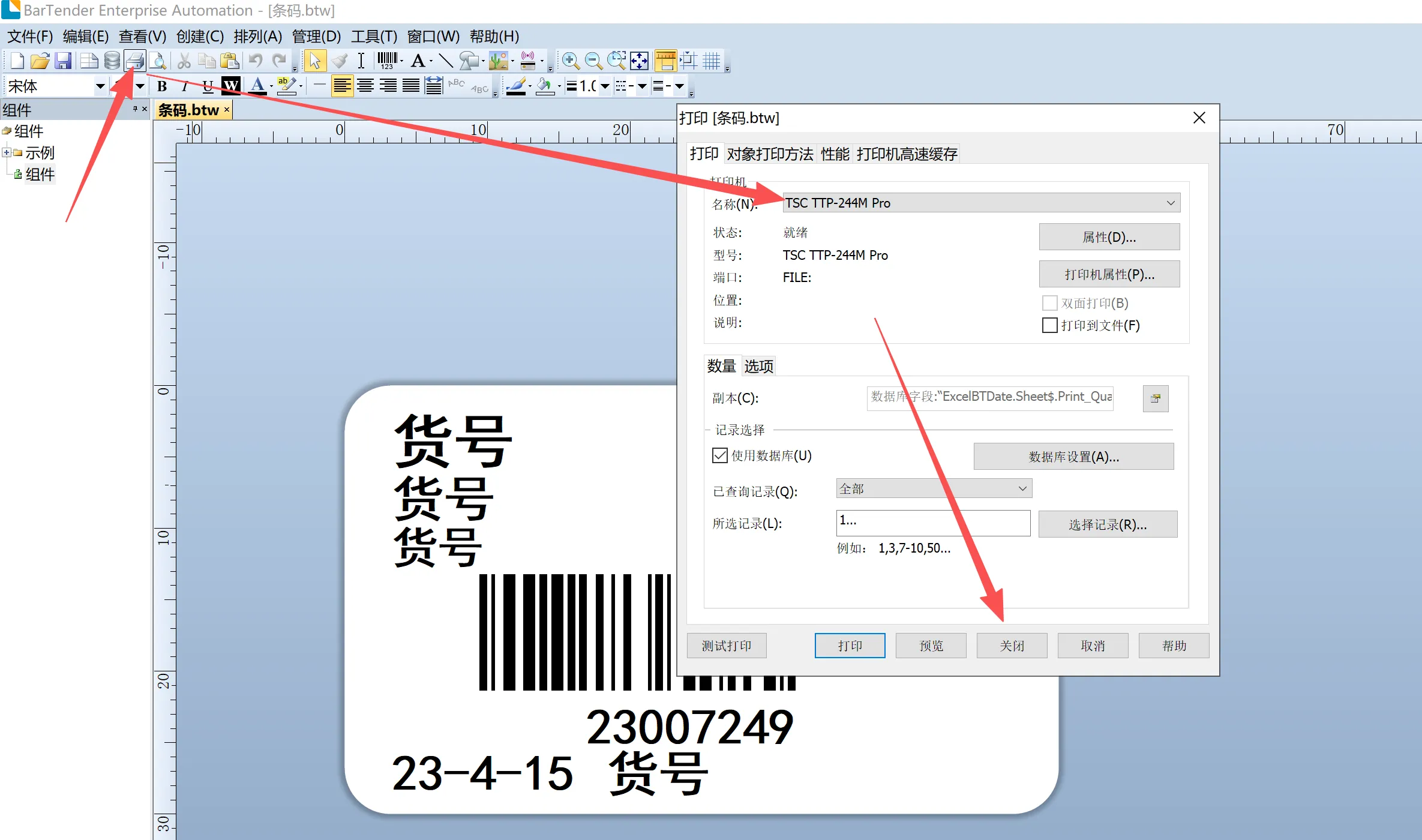
Task: Click the Zoom In magnifier icon
Action: pyautogui.click(x=570, y=61)
